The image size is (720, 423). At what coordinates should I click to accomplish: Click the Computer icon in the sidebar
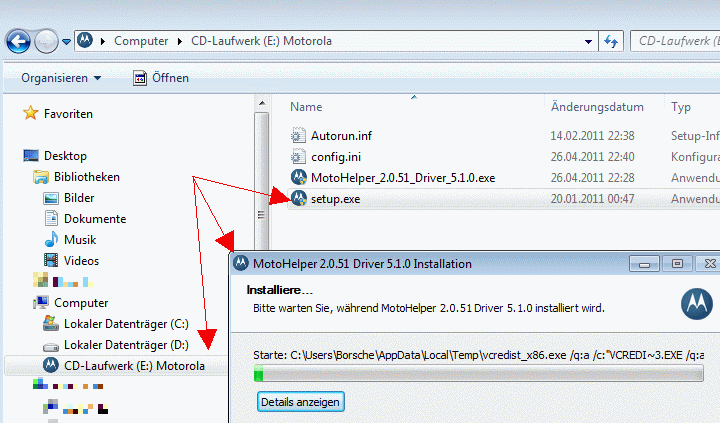click(41, 303)
